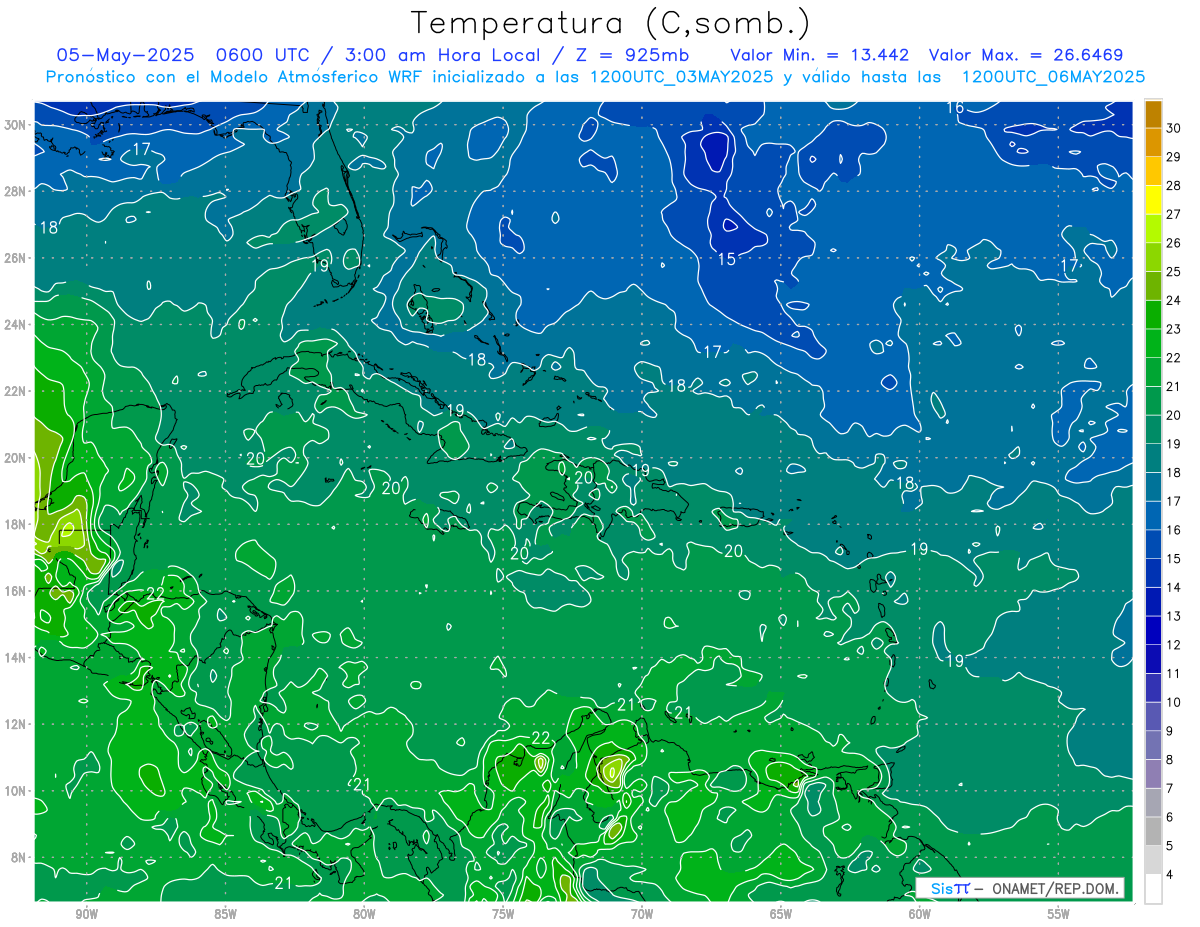Image resolution: width=1200 pixels, height=927 pixels.
Task: Select initialization time "1200UTC_03MAY2025"
Action: [x=682, y=77]
